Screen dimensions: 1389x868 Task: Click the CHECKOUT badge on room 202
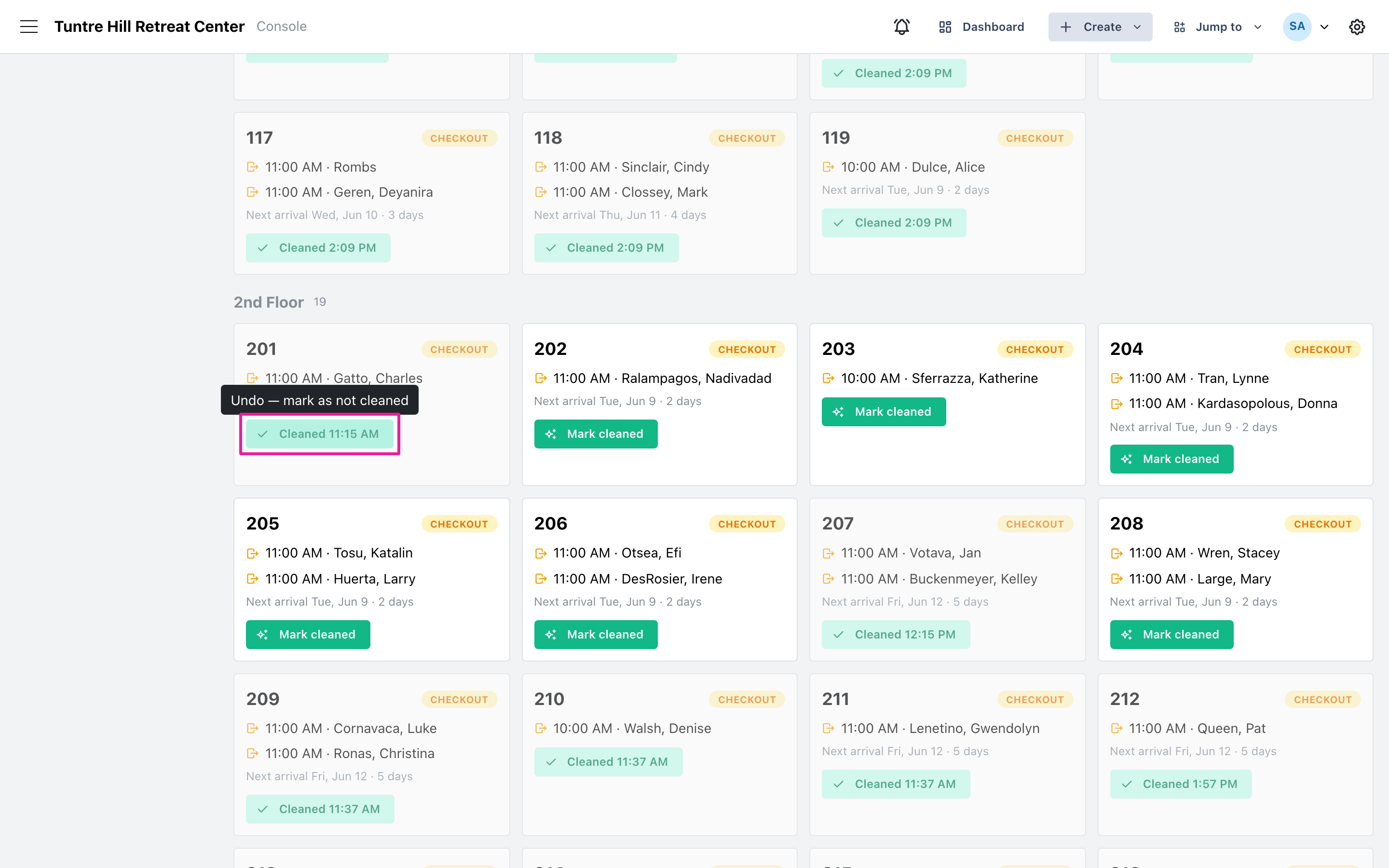click(747, 349)
